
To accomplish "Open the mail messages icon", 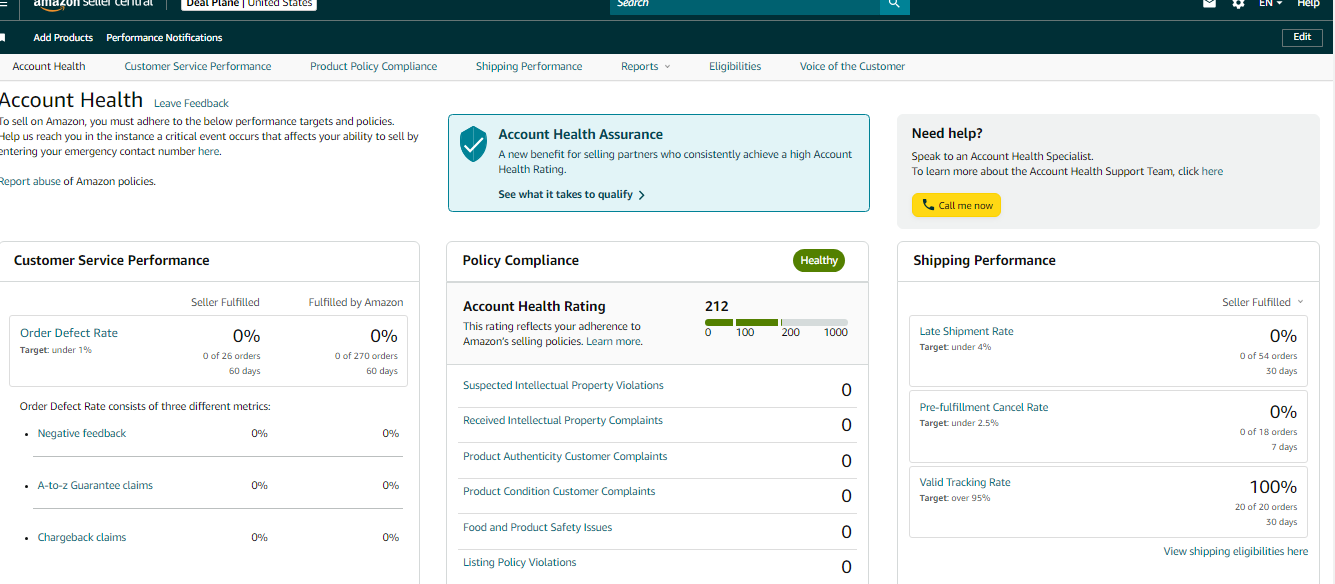I will tap(1209, 4).
